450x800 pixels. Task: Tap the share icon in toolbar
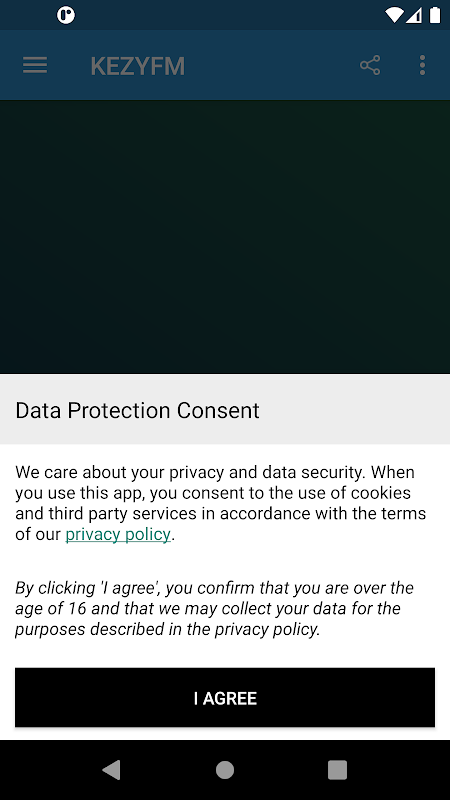[370, 65]
